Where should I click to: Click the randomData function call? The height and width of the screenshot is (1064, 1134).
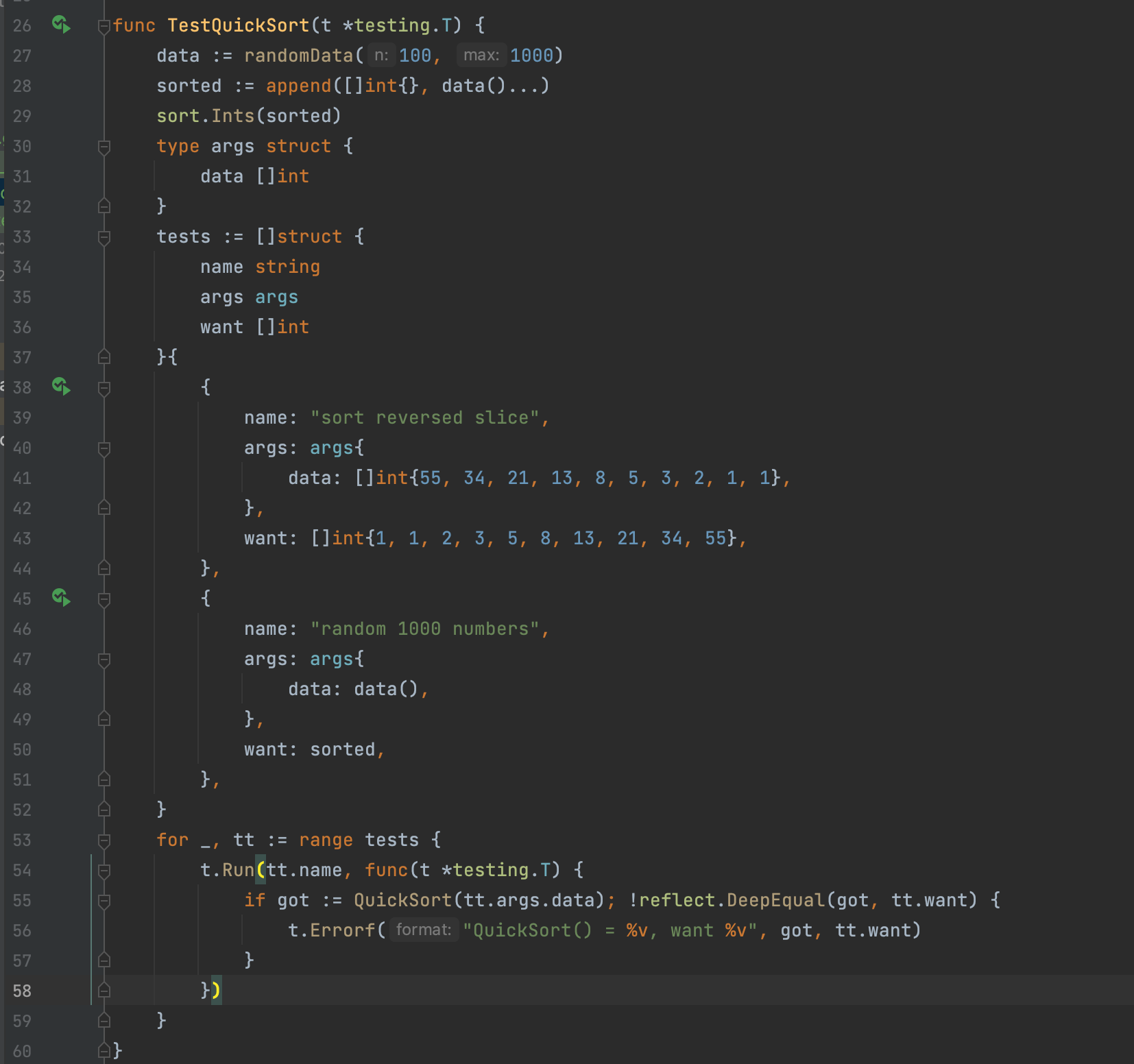[x=298, y=56]
